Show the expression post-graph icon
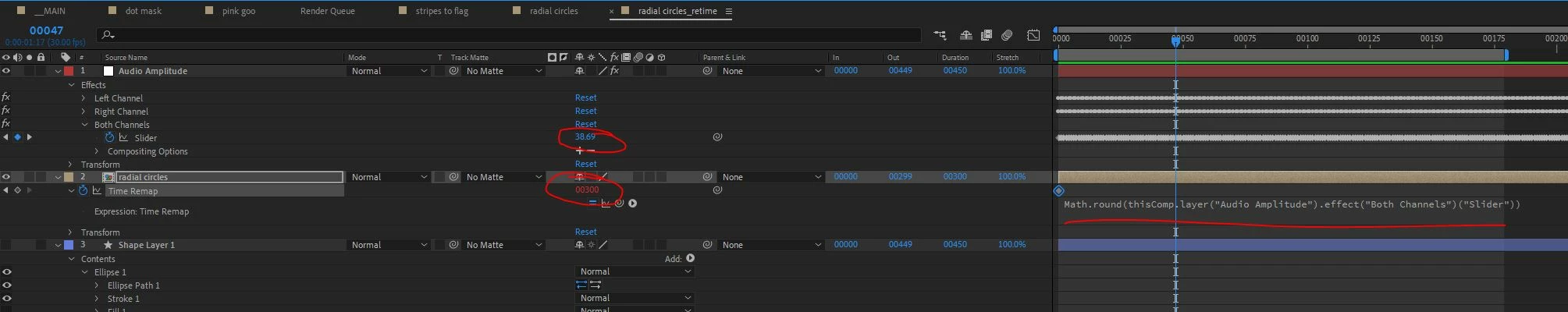Image resolution: width=1568 pixels, height=312 pixels. coord(606,204)
